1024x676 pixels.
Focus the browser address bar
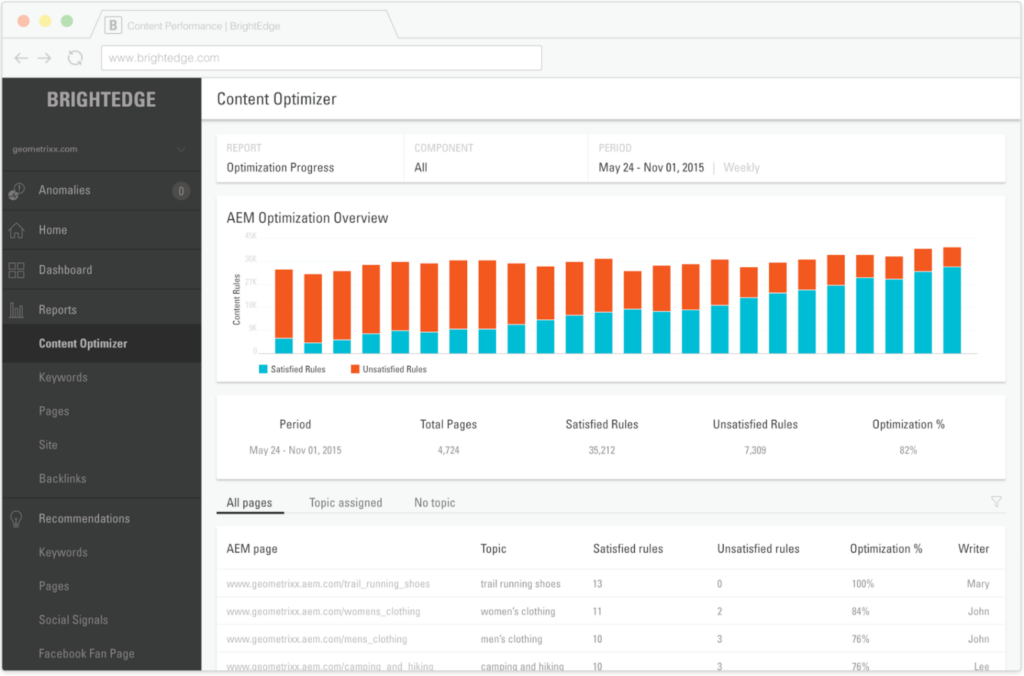(320, 58)
